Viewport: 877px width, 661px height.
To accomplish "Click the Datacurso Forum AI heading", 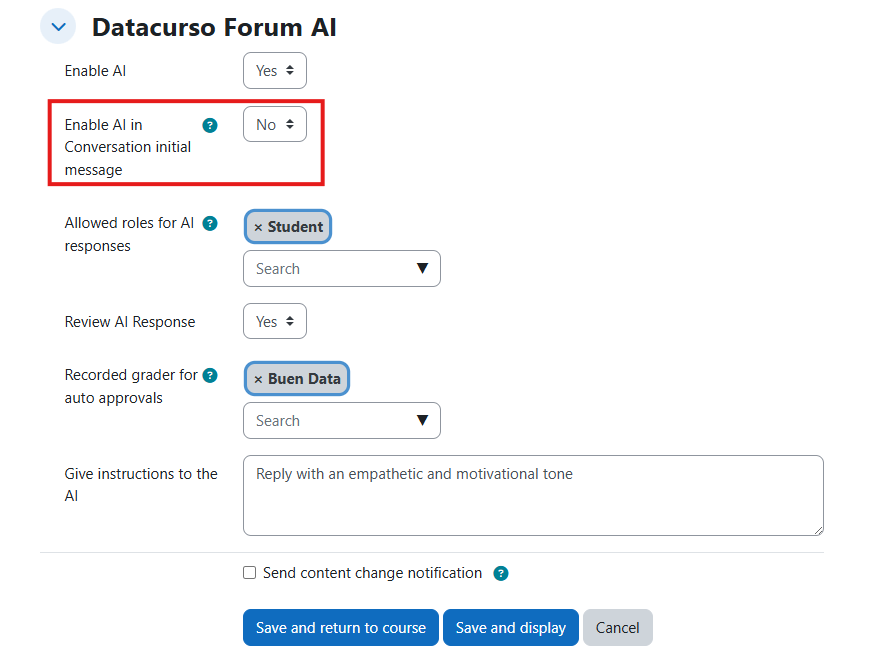I will point(214,27).
